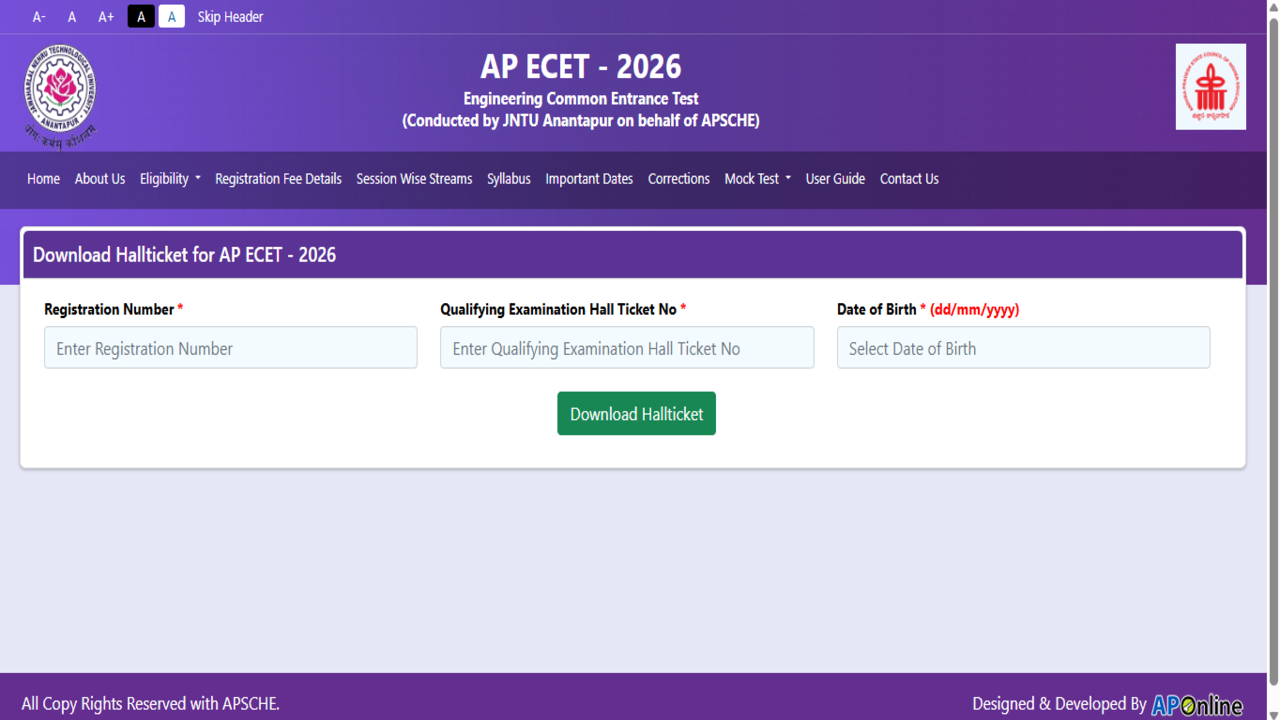The image size is (1280, 720).
Task: Navigate to Session Wise Streams
Action: (414, 179)
